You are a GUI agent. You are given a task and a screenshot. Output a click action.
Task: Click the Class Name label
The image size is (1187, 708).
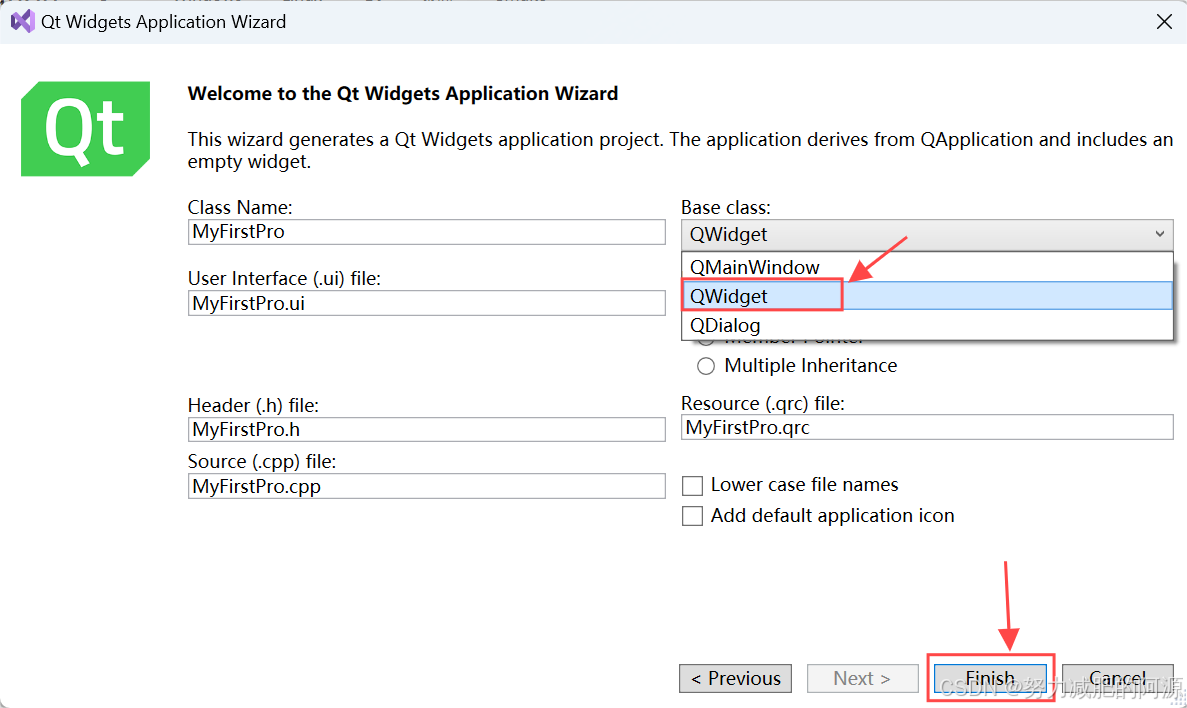pos(240,207)
